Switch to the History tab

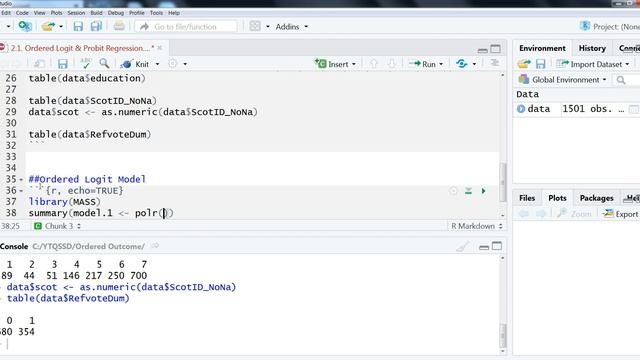point(592,48)
